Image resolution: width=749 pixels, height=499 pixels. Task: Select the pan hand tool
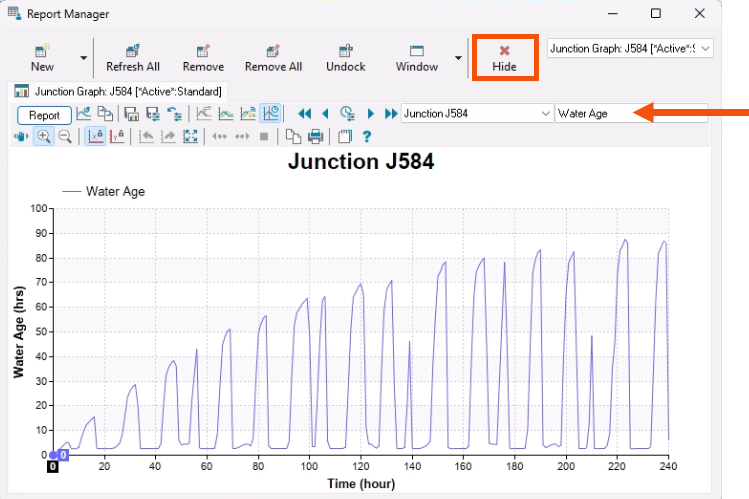[x=21, y=136]
